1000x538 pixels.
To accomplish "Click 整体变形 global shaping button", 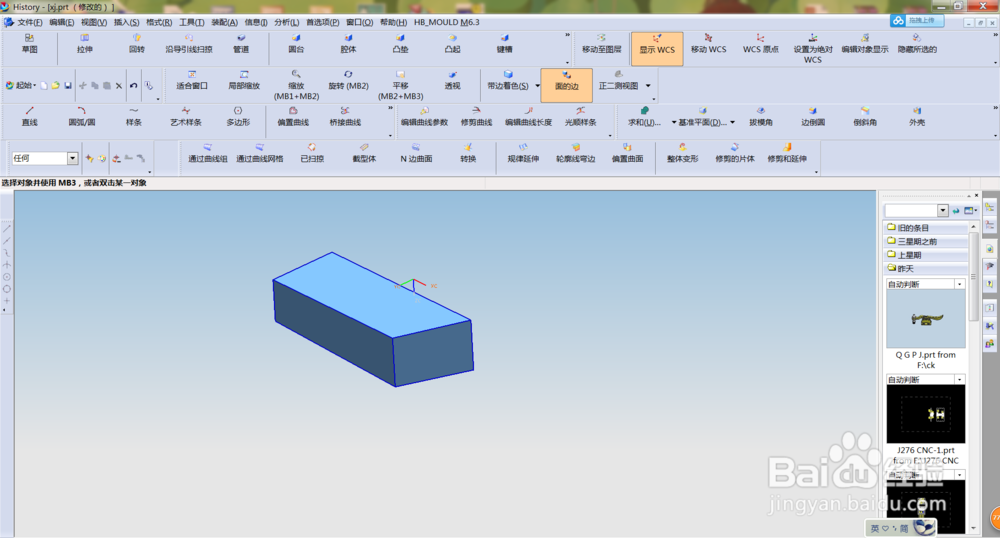I will 682,153.
